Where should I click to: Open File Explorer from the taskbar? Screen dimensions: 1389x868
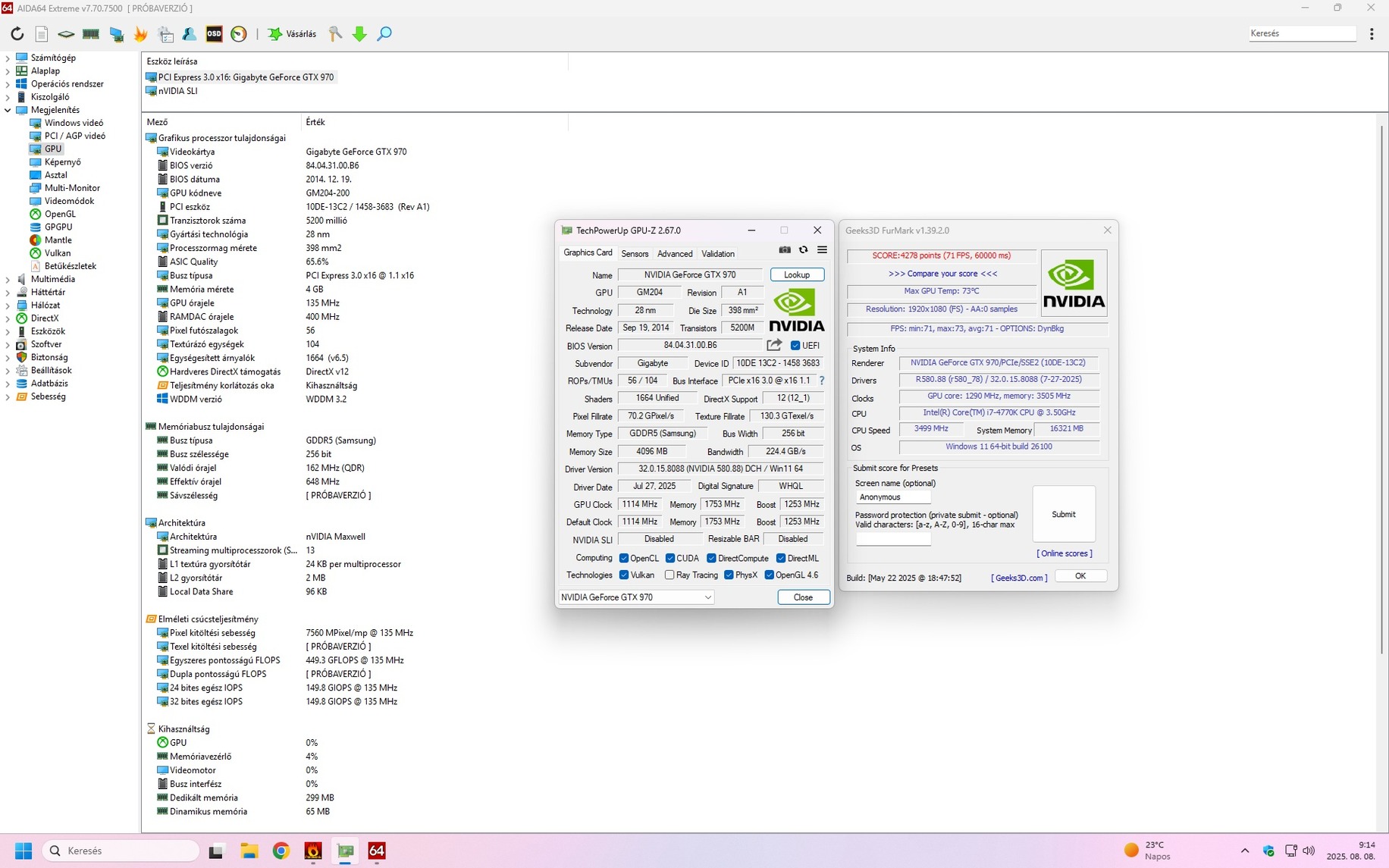tap(249, 851)
